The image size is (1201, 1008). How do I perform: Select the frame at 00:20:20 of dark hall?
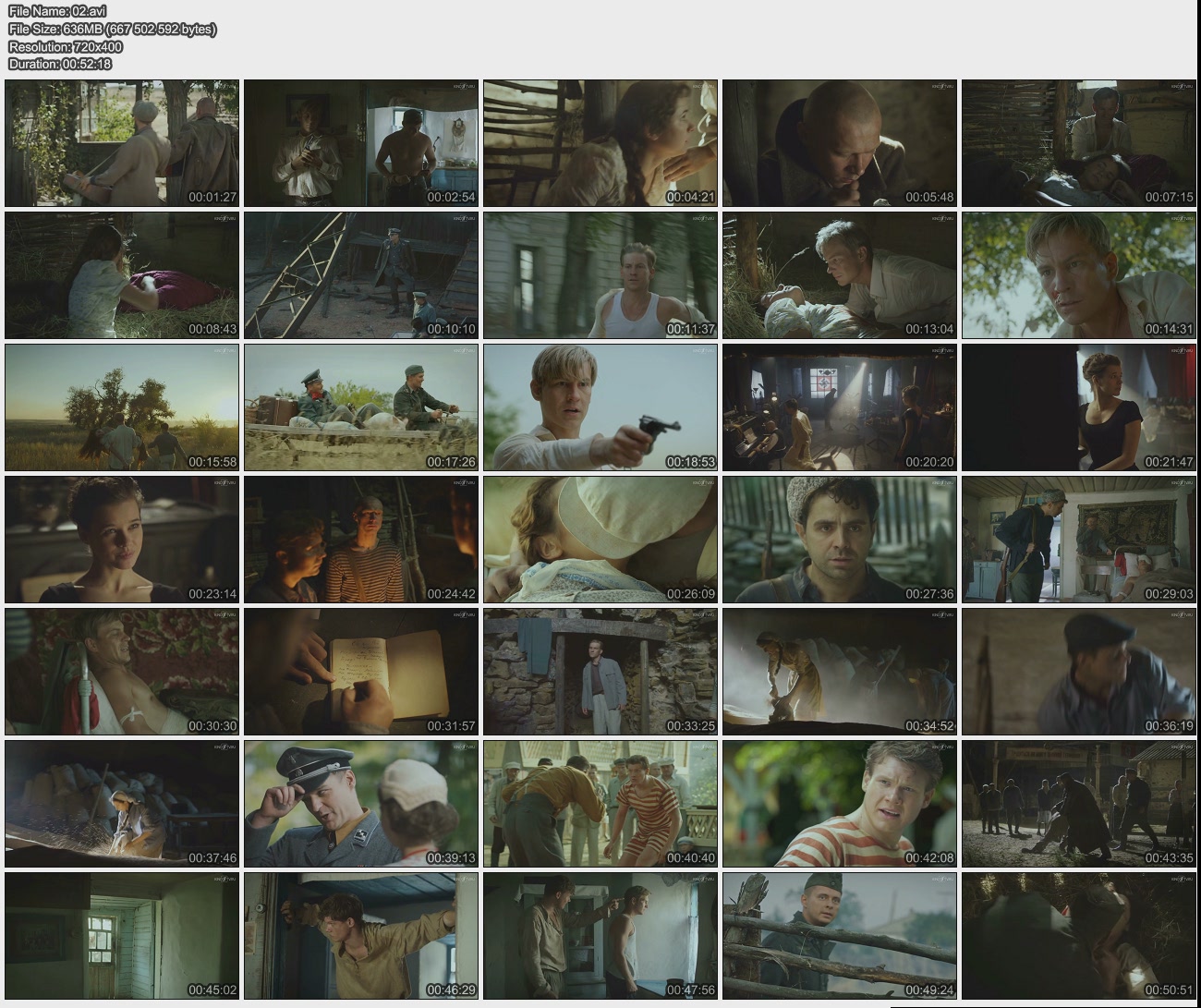(840, 407)
